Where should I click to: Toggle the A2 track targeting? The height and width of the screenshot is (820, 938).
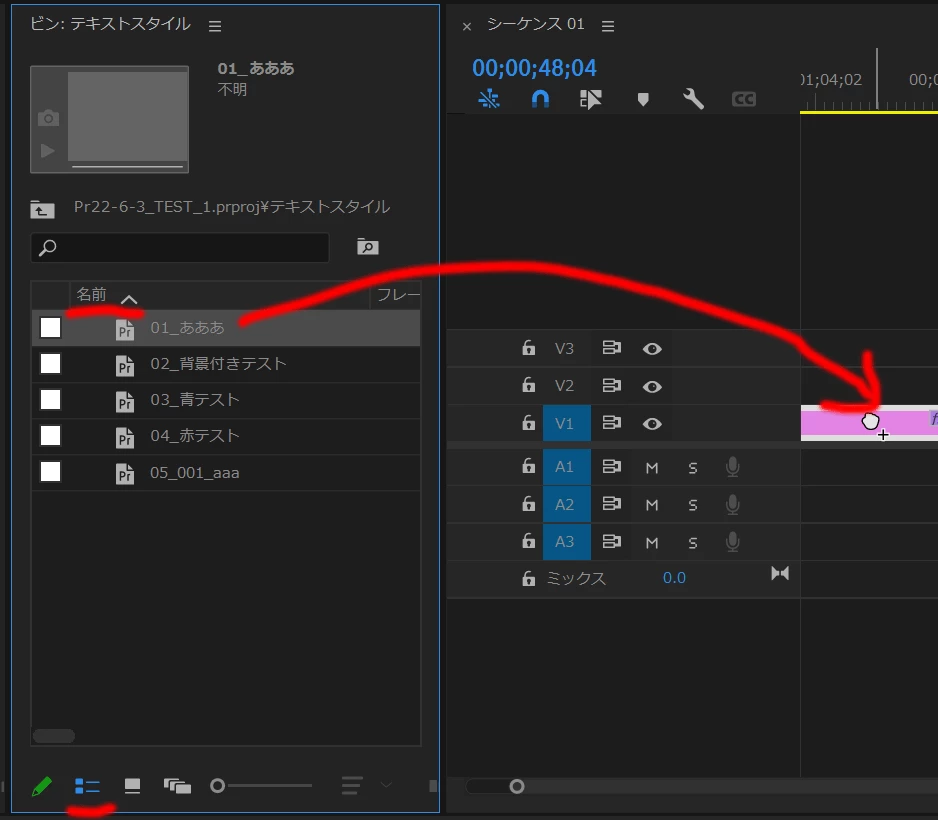click(567, 504)
